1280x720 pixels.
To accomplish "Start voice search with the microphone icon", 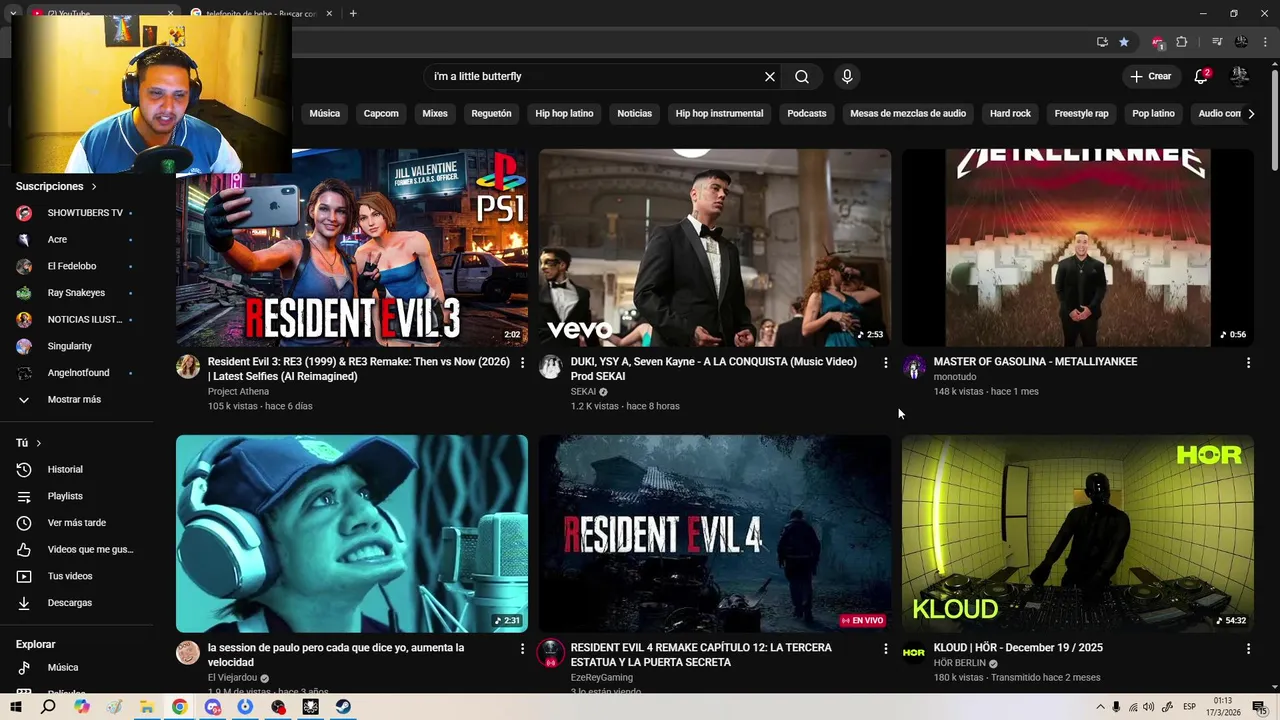I will (847, 76).
